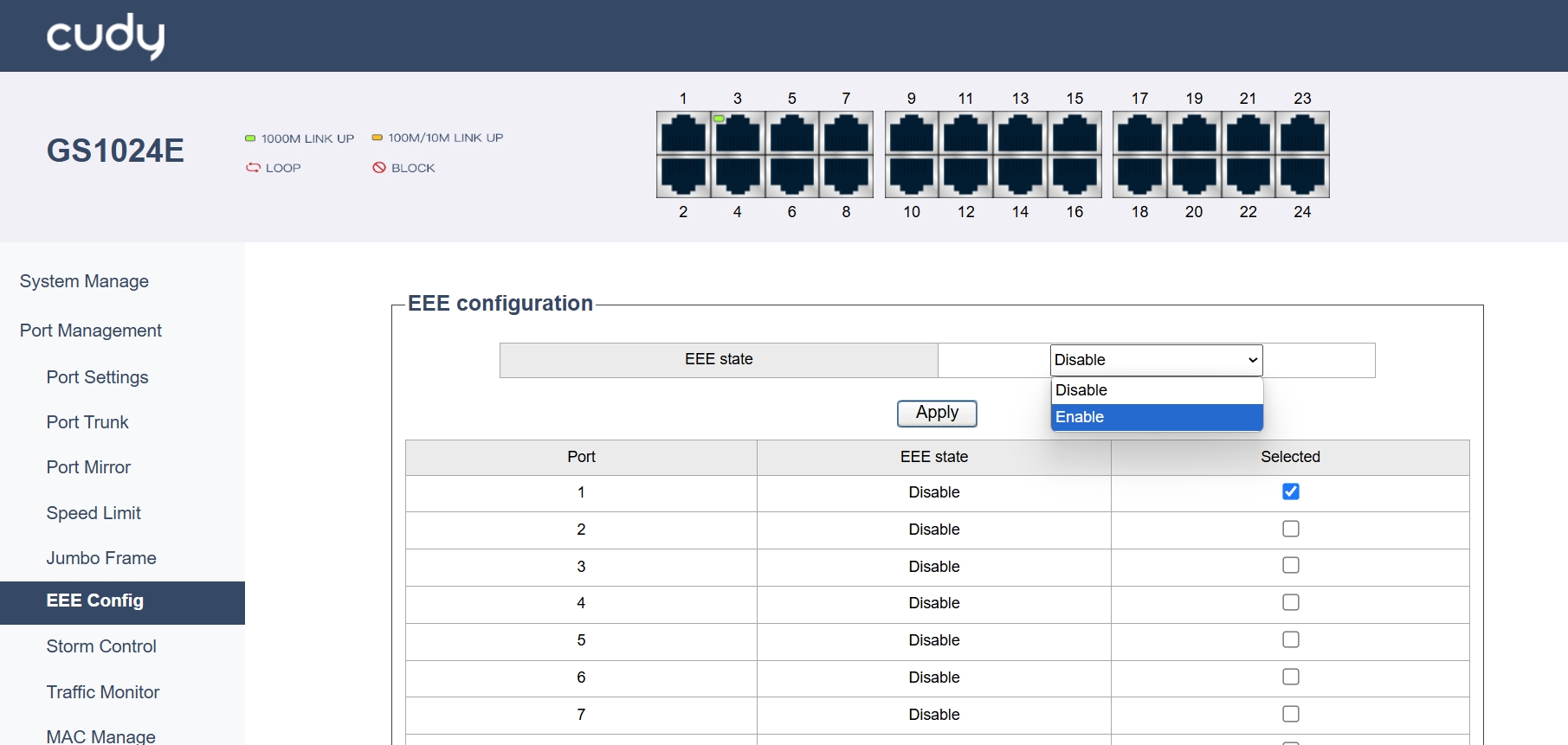Pick Disable option in EEE state list

[x=1156, y=390]
